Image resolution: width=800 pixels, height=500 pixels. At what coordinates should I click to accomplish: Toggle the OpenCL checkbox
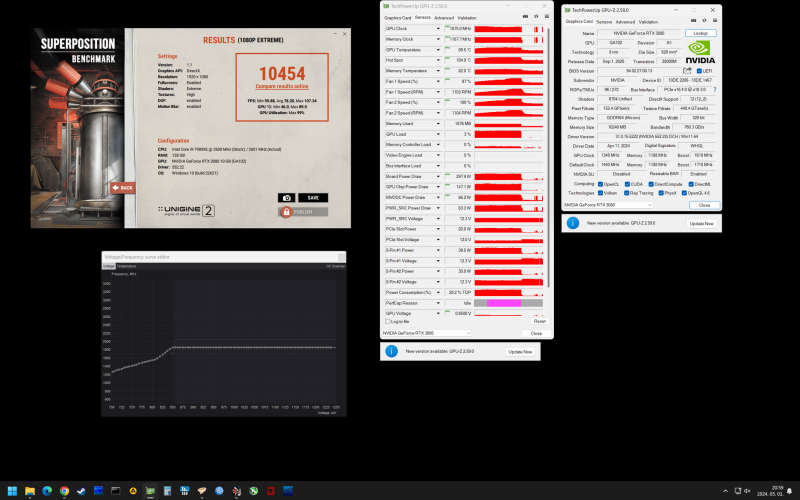[x=601, y=184]
